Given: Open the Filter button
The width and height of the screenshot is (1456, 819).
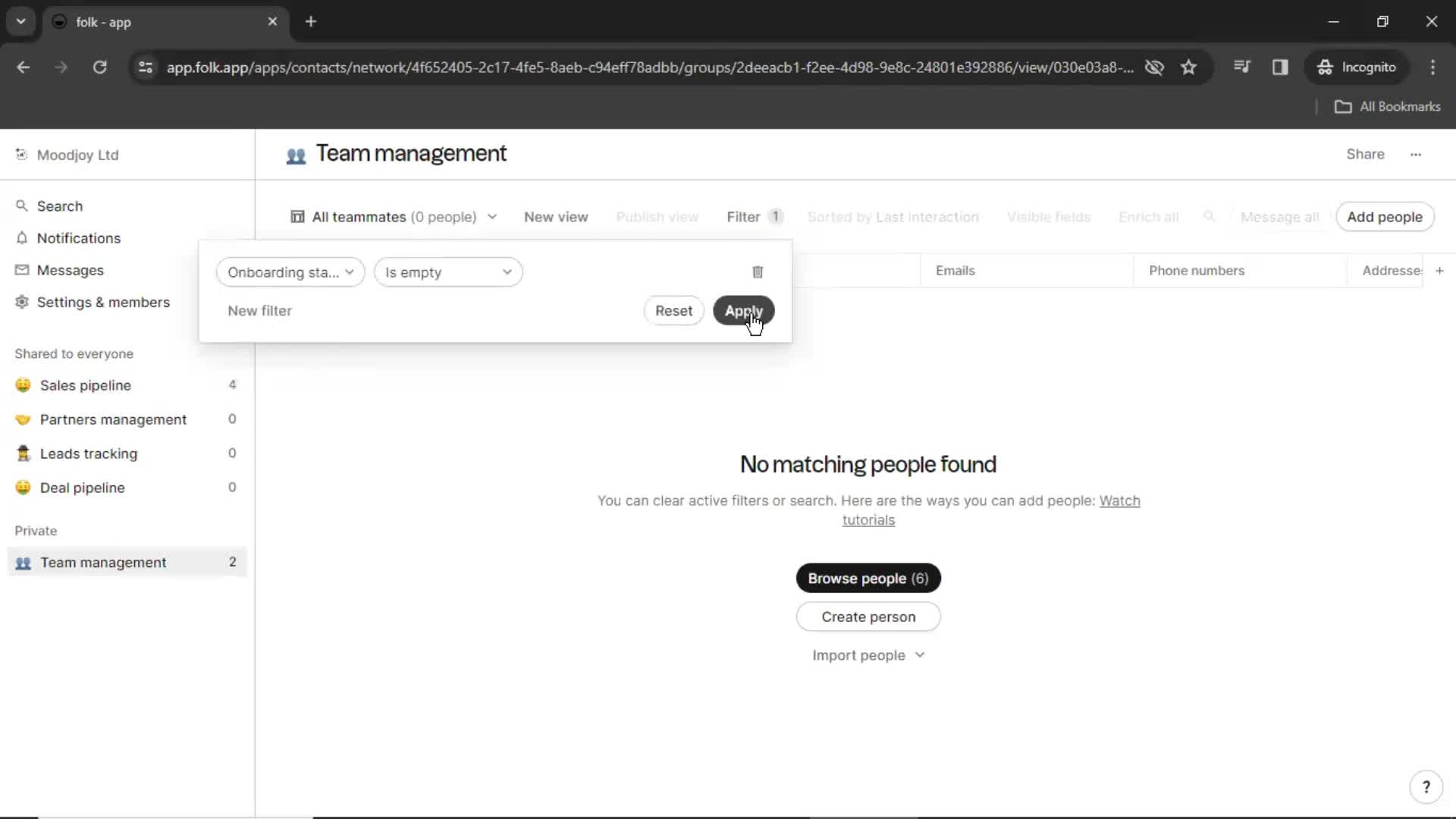Looking at the screenshot, I should click(754, 217).
